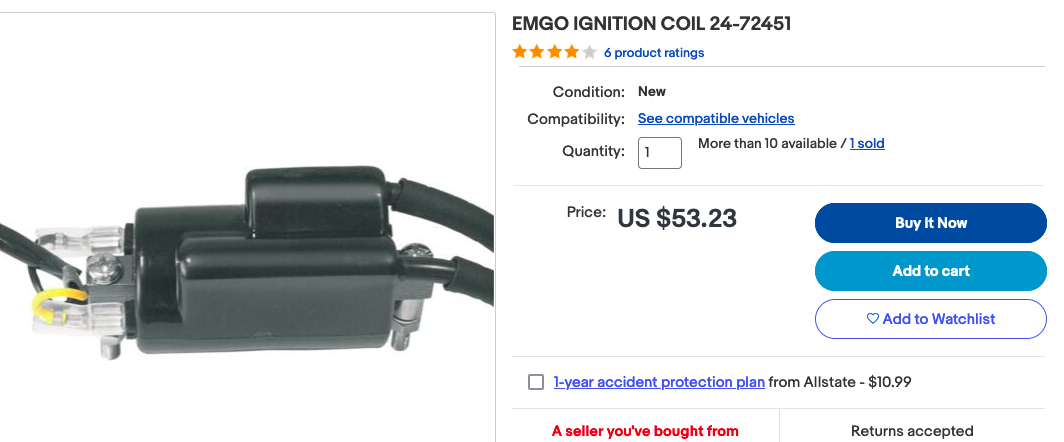Click the 1 sold link
1064x442 pixels.
(x=867, y=143)
